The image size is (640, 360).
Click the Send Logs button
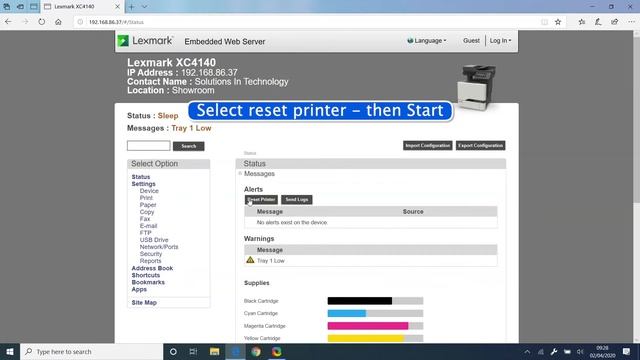(297, 200)
